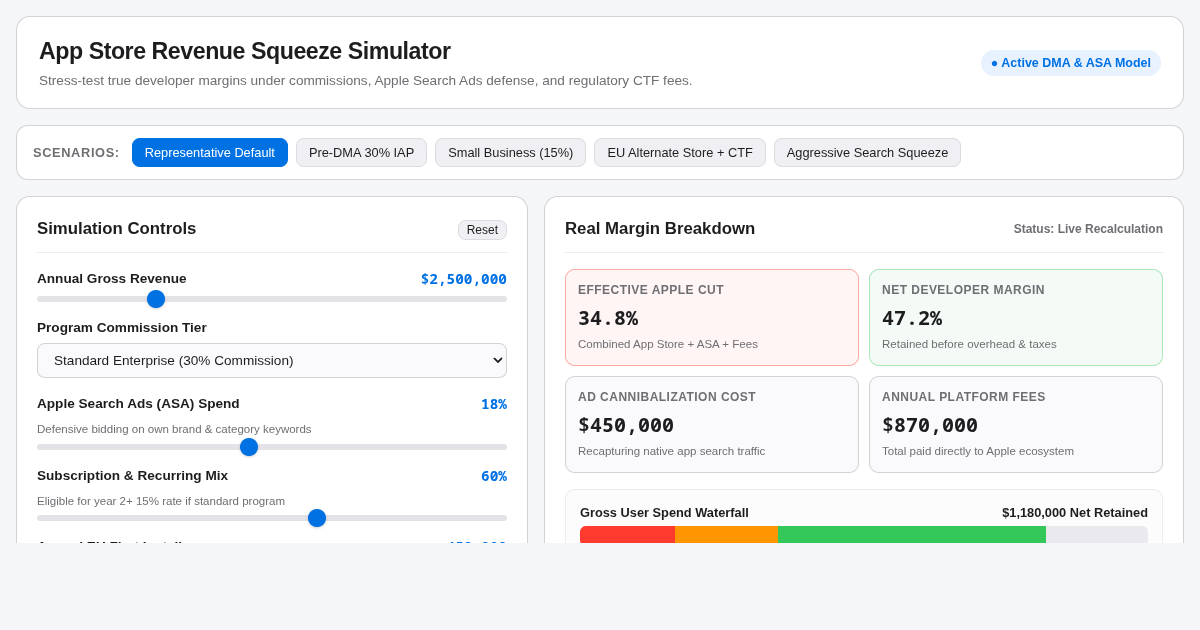Load the Aggressive Search Squeeze scenario

pyautogui.click(x=867, y=152)
